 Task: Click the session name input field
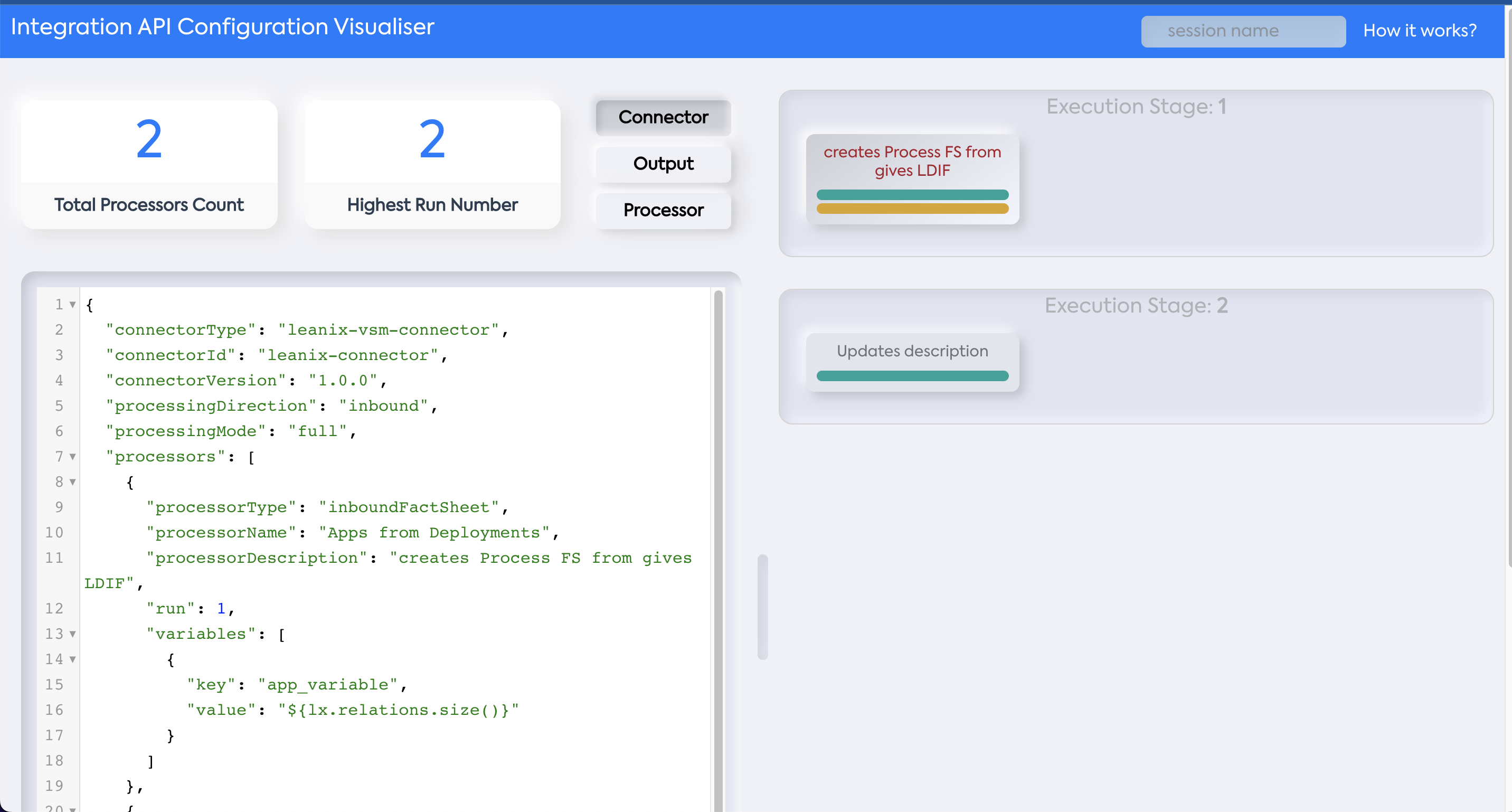(1243, 31)
